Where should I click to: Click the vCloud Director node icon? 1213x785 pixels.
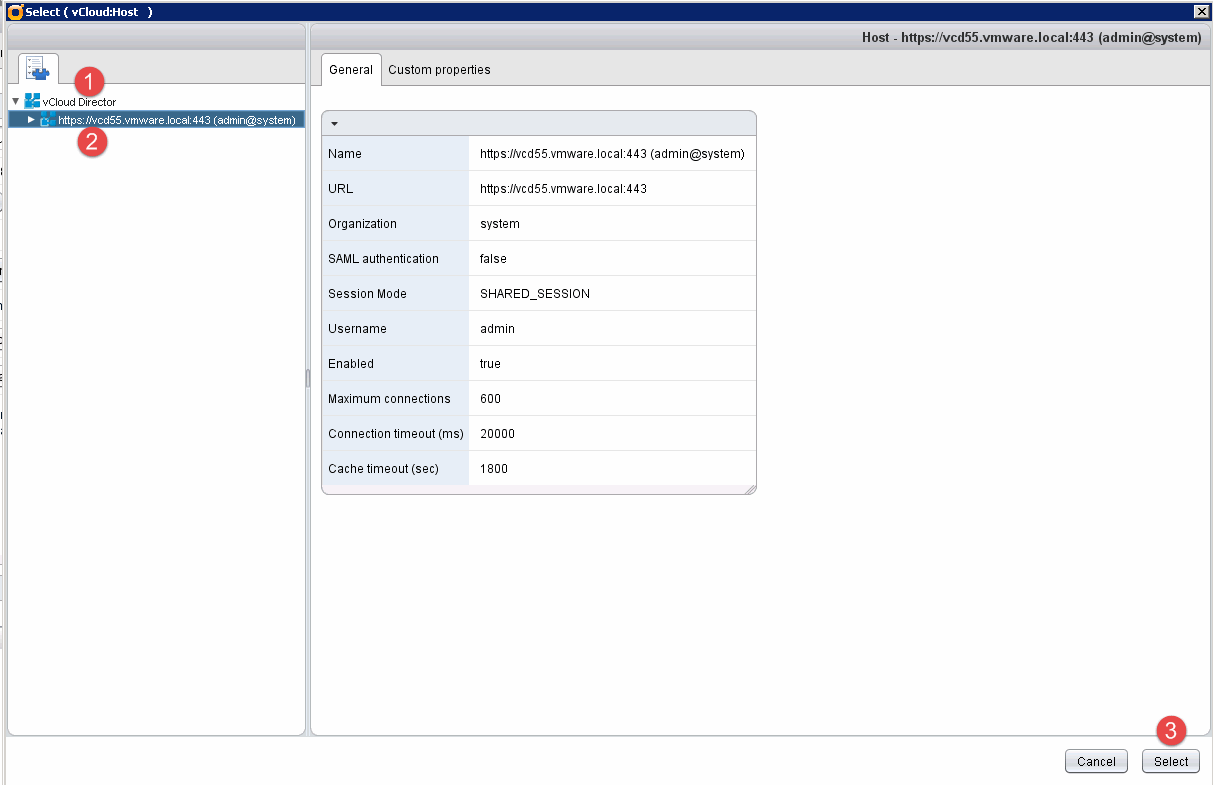pyautogui.click(x=32, y=102)
